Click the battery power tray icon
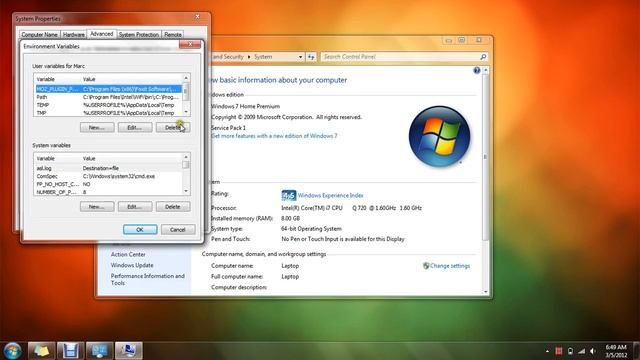This screenshot has width=640, height=360. click(570, 351)
